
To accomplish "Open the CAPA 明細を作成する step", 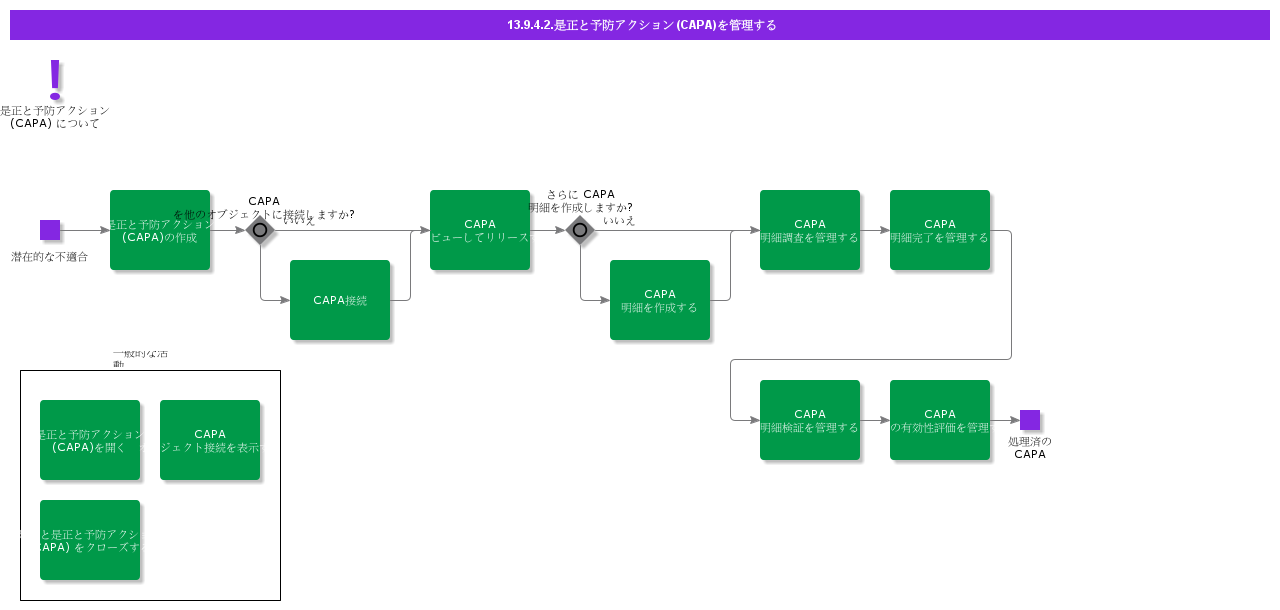I will pos(660,300).
